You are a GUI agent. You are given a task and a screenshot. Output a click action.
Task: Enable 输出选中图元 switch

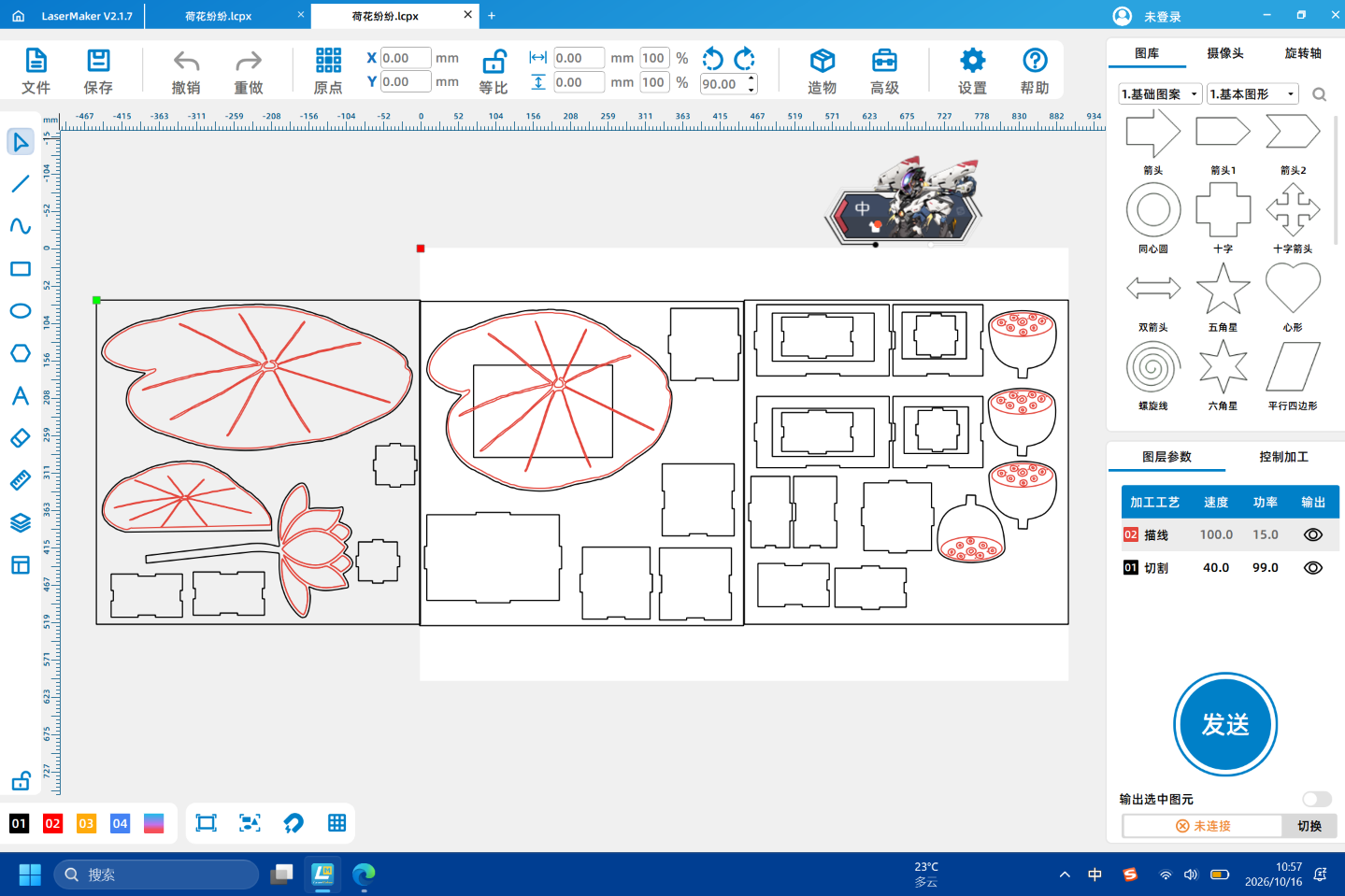(1317, 799)
